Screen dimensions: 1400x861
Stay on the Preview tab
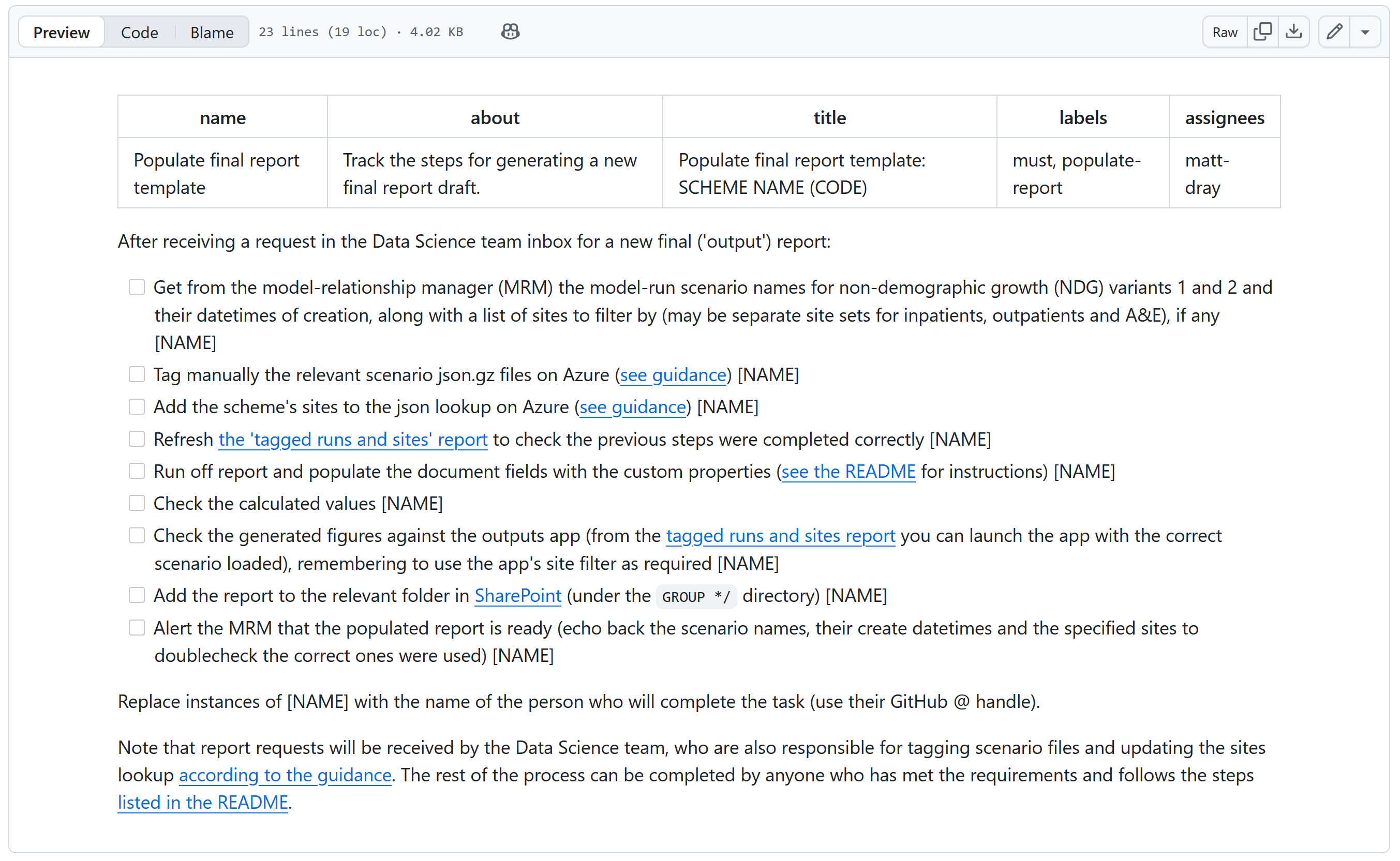[61, 32]
